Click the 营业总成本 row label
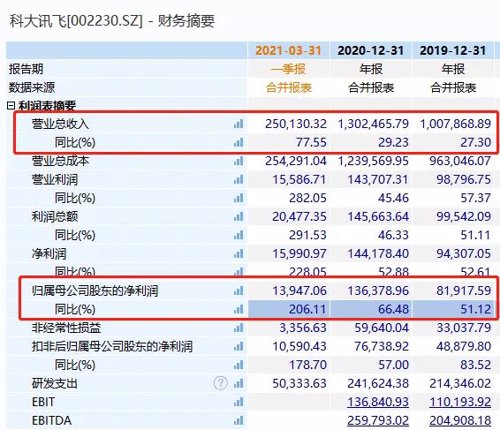Screen dimensions: 500x430 60,161
